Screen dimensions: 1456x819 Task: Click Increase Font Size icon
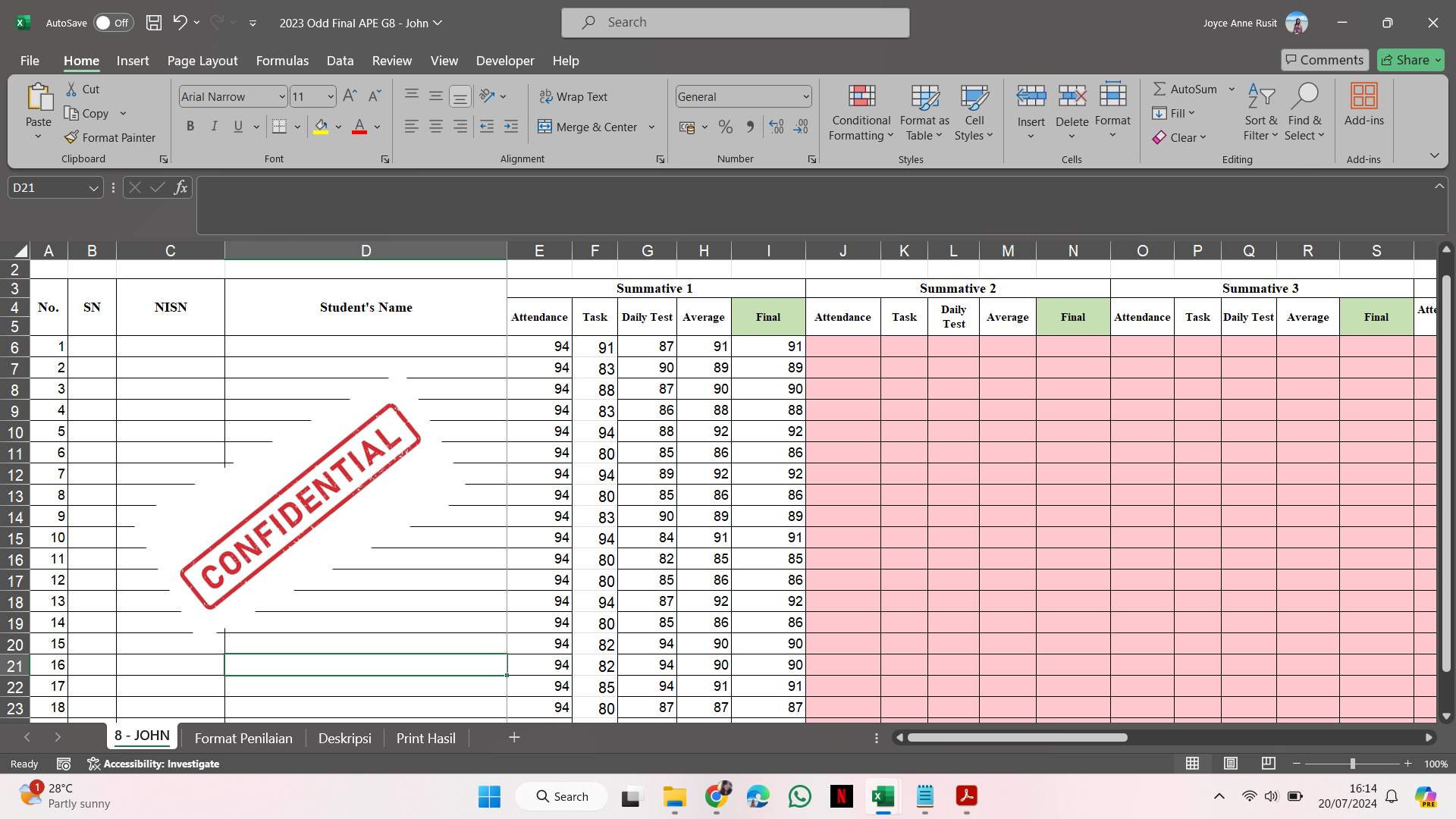[x=350, y=96]
